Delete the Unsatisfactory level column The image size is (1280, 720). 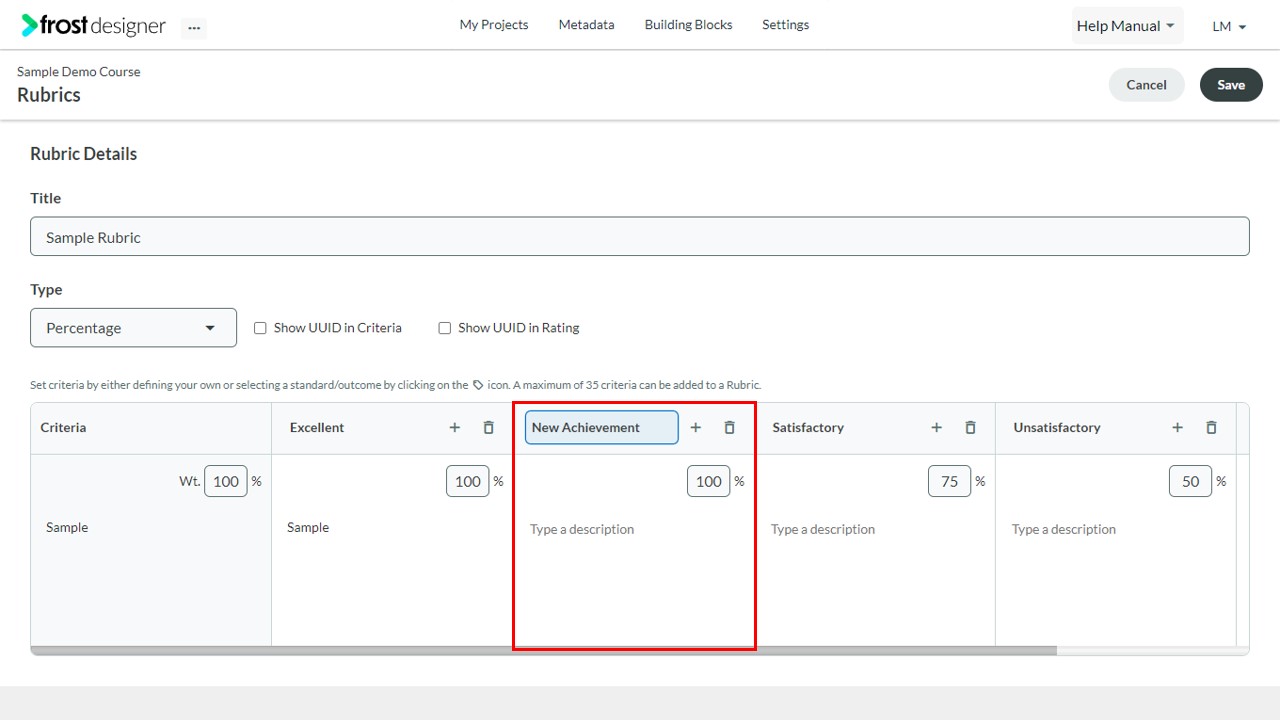point(1212,427)
